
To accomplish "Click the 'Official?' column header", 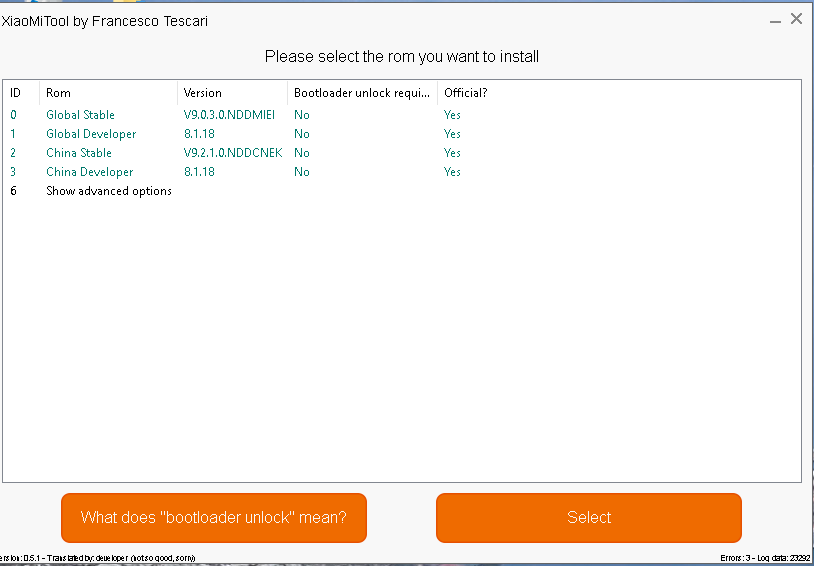I will click(466, 93).
